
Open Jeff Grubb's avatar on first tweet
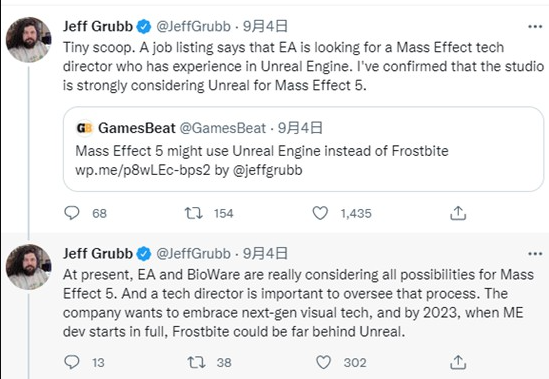point(28,40)
